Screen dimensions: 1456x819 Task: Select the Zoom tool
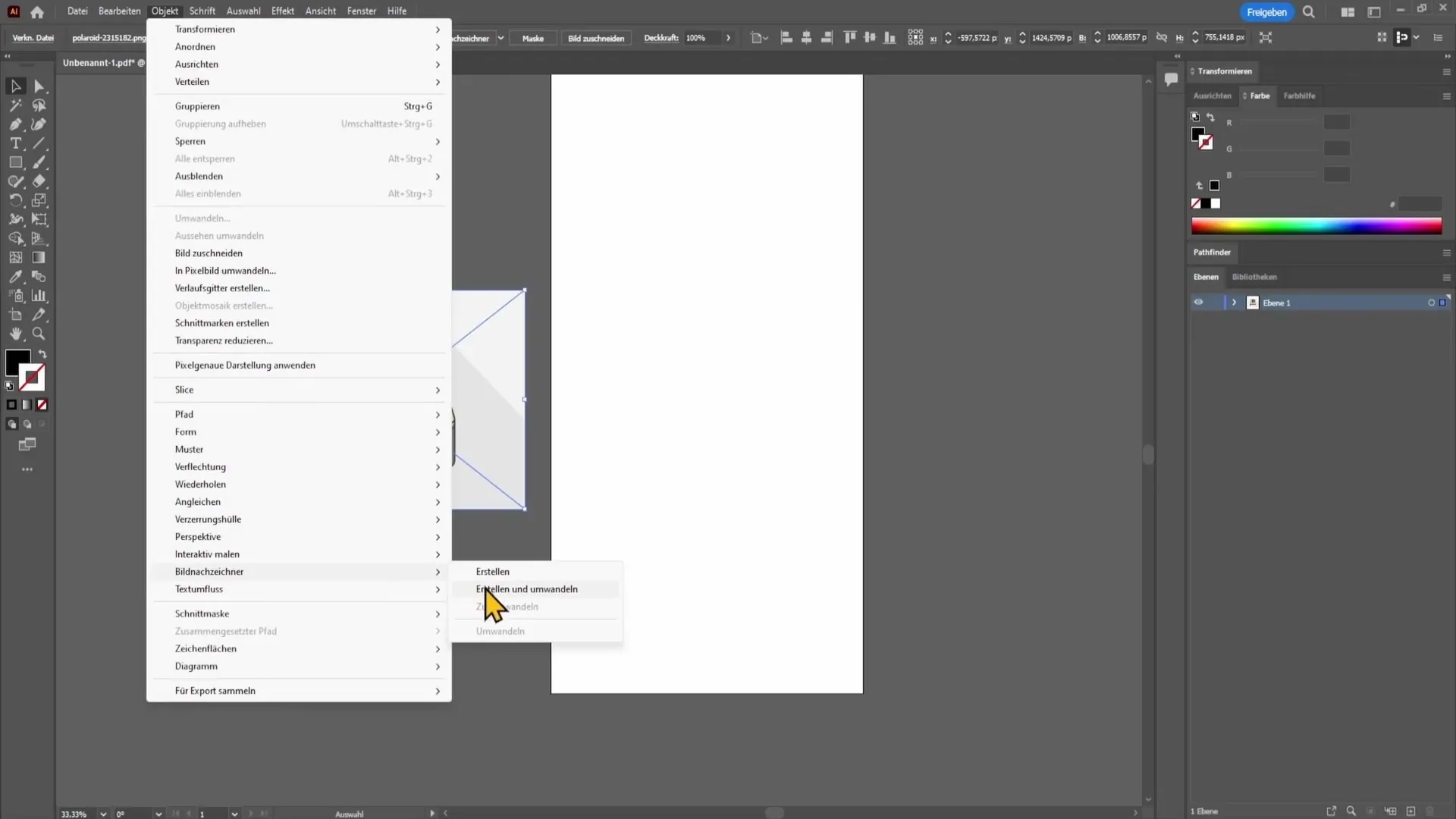(39, 334)
